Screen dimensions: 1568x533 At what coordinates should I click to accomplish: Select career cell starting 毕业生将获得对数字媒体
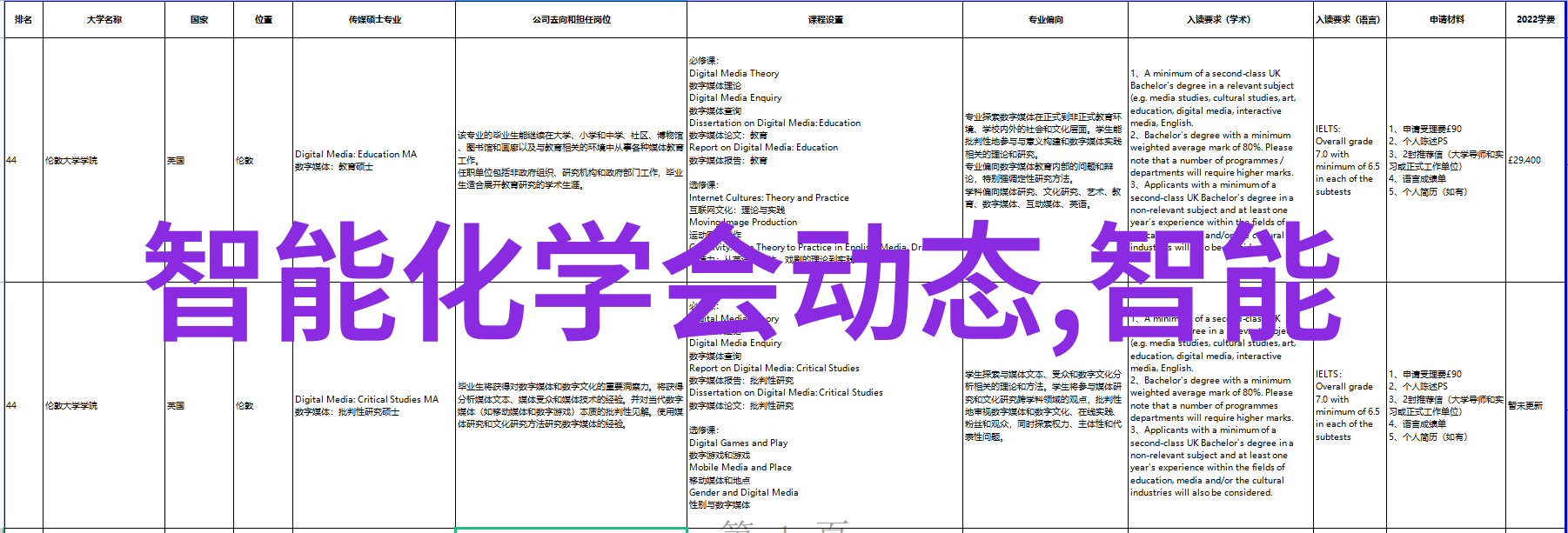(x=571, y=405)
